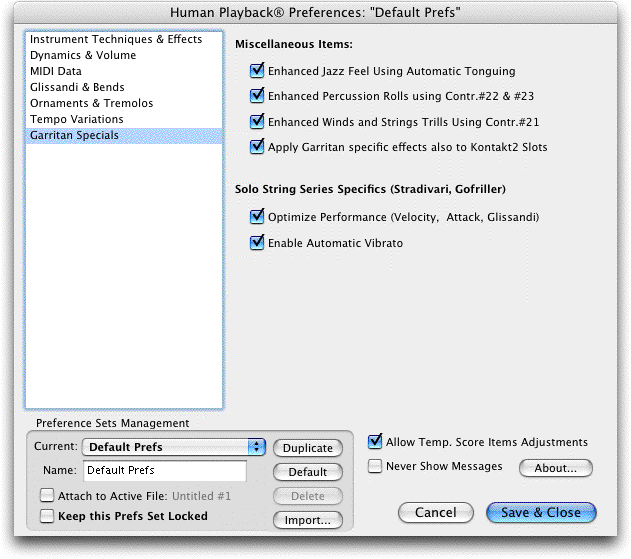Select Garritan Specials list item
The width and height of the screenshot is (631, 559).
click(124, 136)
